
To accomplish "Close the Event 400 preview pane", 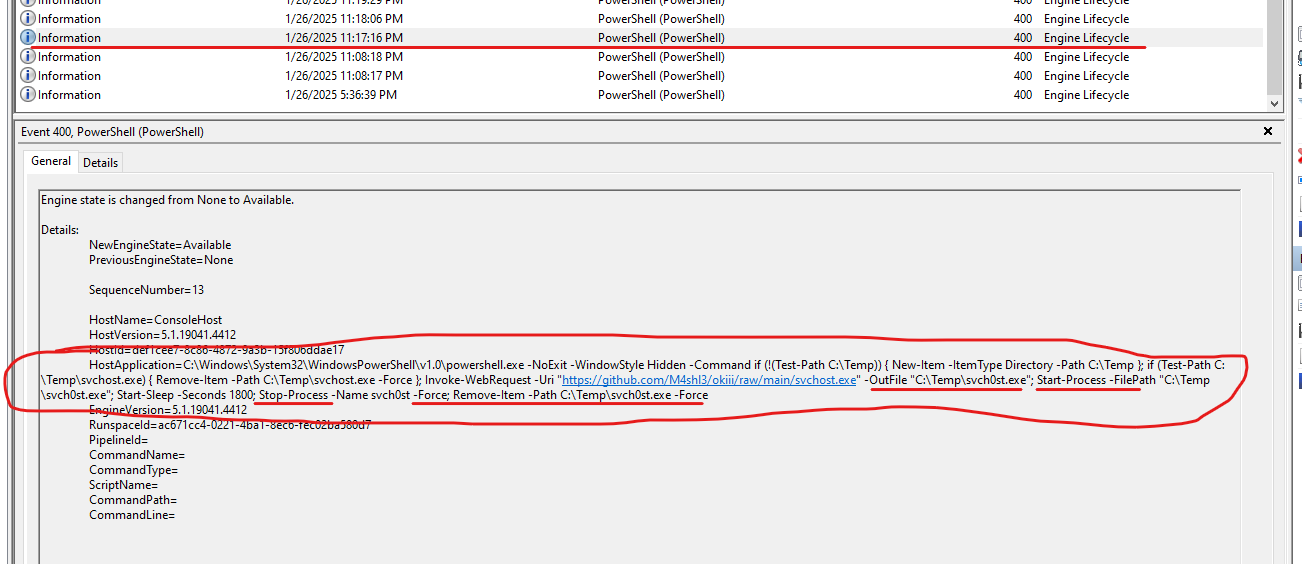I will click(1269, 131).
